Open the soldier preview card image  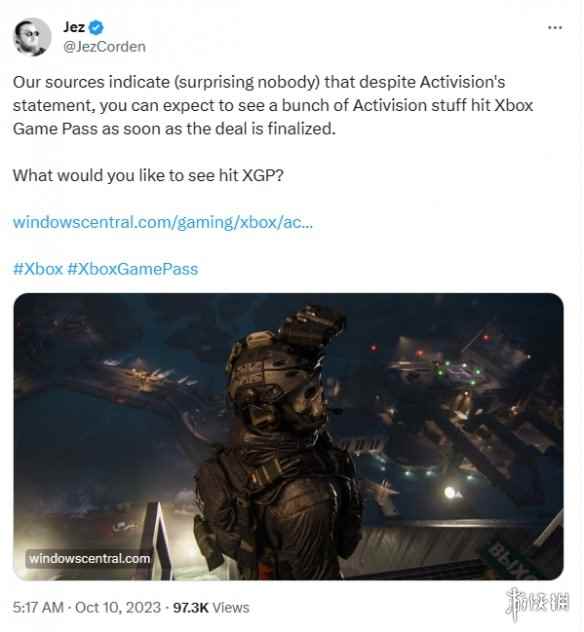(x=289, y=437)
